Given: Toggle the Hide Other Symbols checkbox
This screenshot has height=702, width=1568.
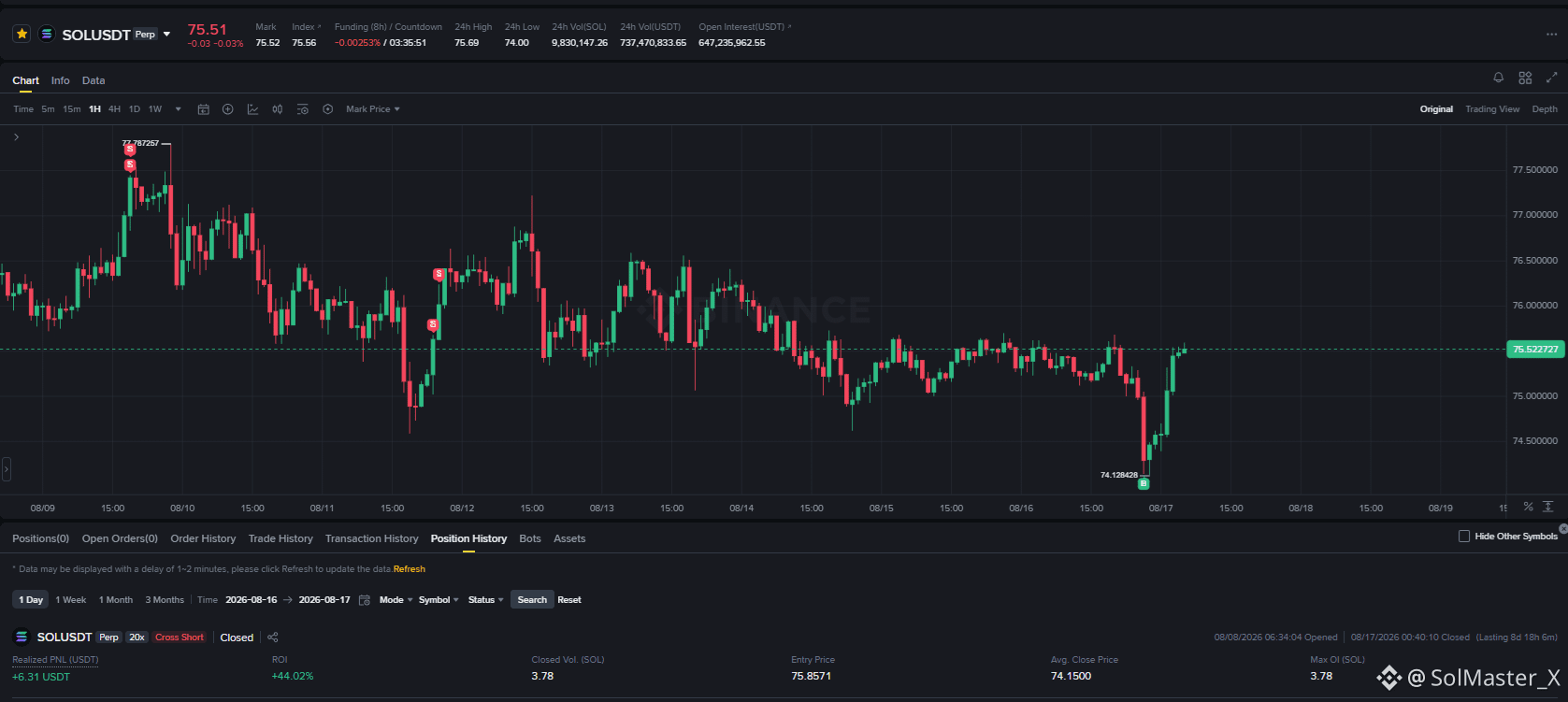Looking at the screenshot, I should [x=1464, y=536].
